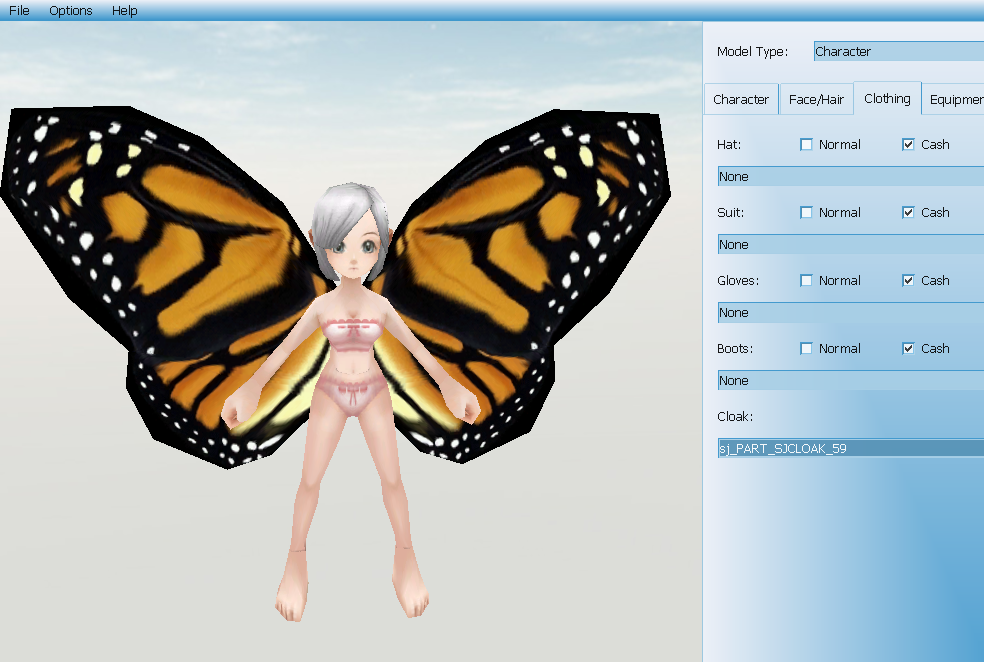Viewport: 984px width, 662px height.
Task: Enable the Normal checkbox for Hat
Action: coord(807,145)
